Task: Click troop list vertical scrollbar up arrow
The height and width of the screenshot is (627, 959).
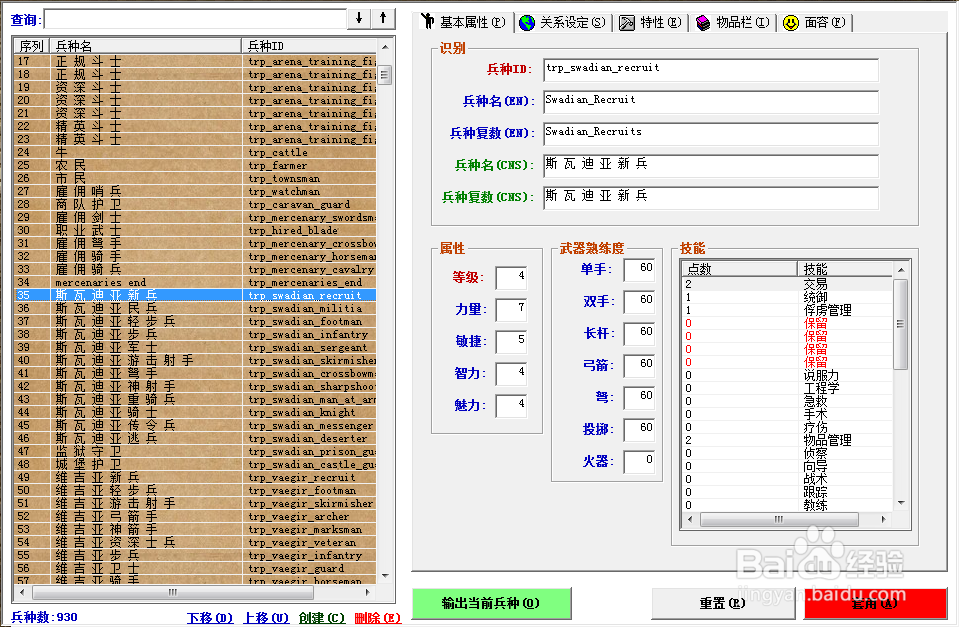Action: click(385, 47)
